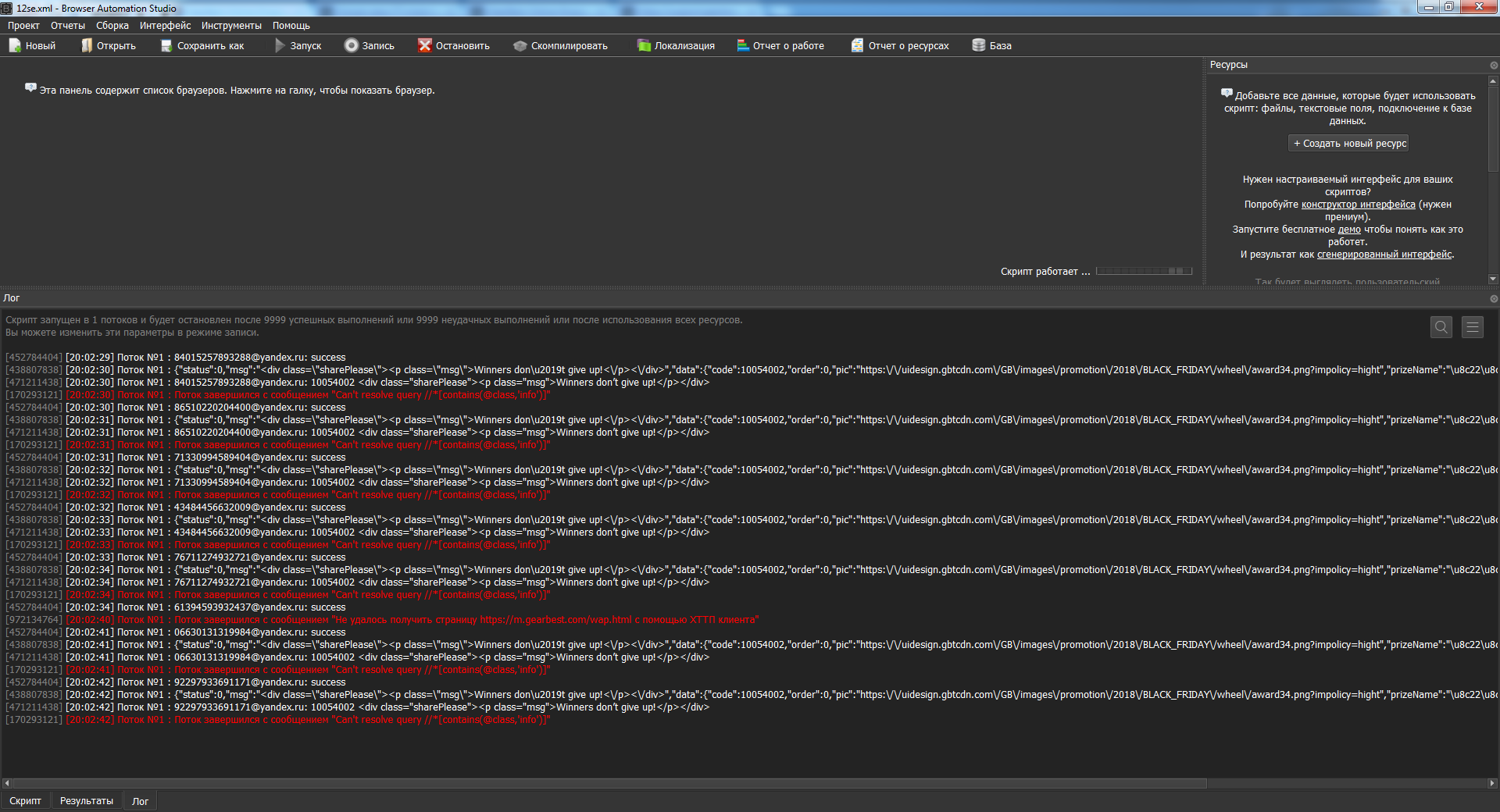Click the red error line about m.gearbest.com/wap.html
This screenshot has height=812, width=1500.
pos(382,620)
